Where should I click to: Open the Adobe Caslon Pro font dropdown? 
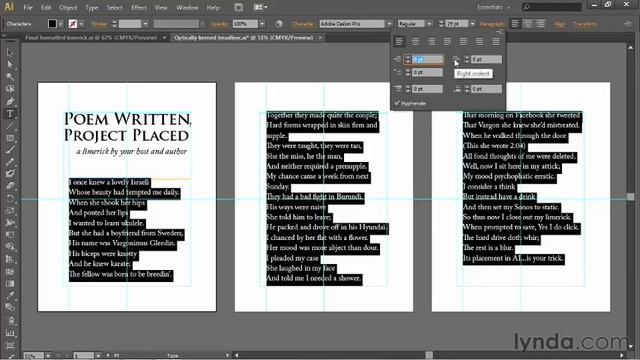point(389,24)
